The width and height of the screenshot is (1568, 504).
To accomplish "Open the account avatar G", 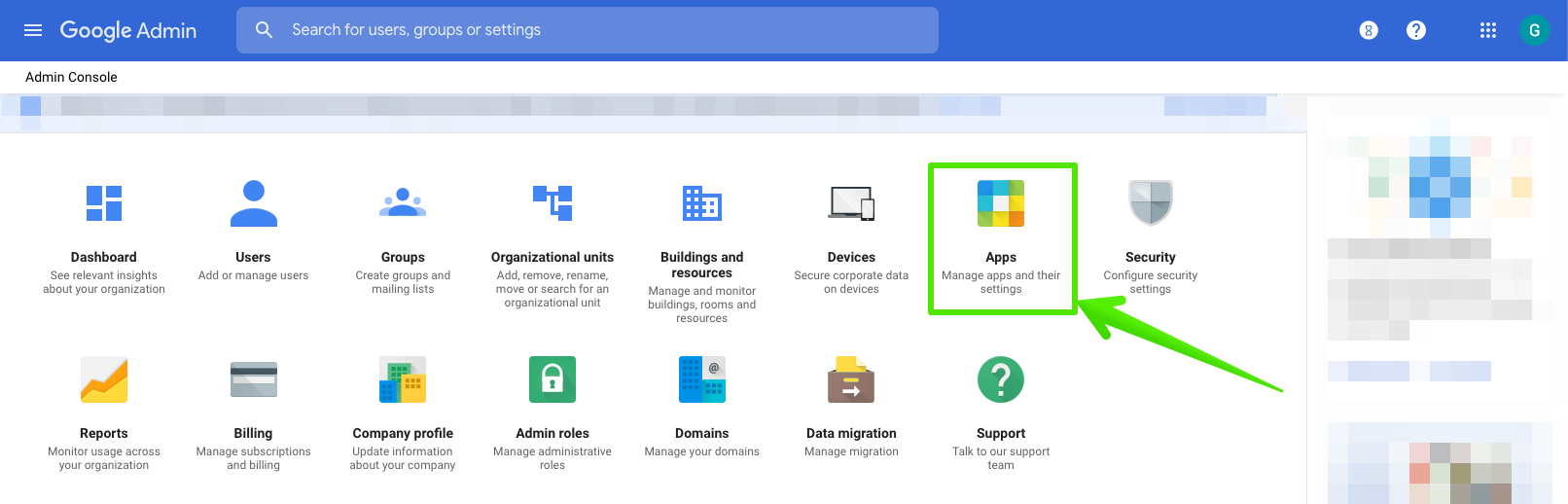I will coord(1535,30).
